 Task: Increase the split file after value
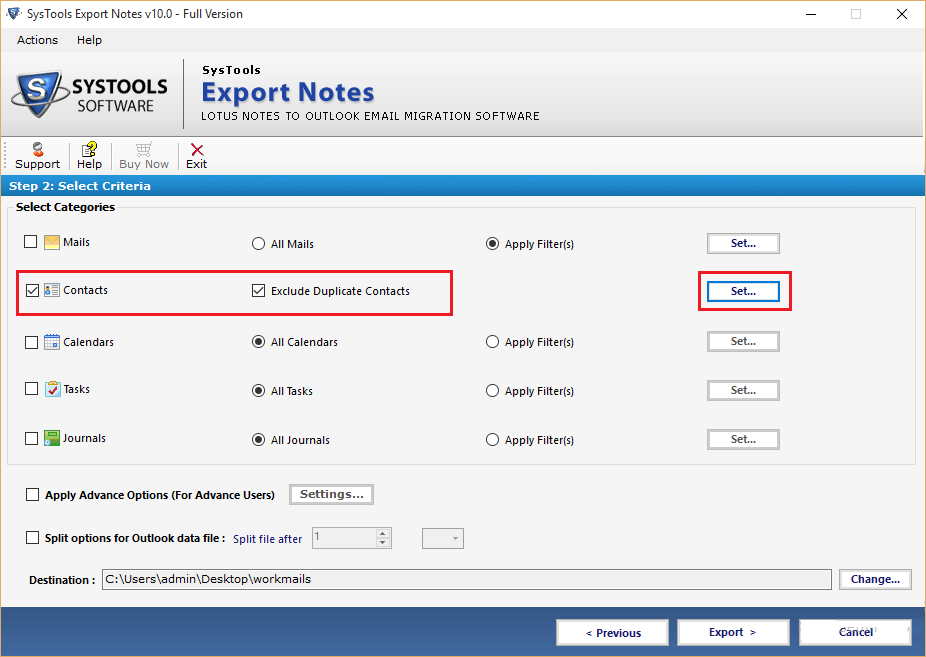[x=383, y=533]
